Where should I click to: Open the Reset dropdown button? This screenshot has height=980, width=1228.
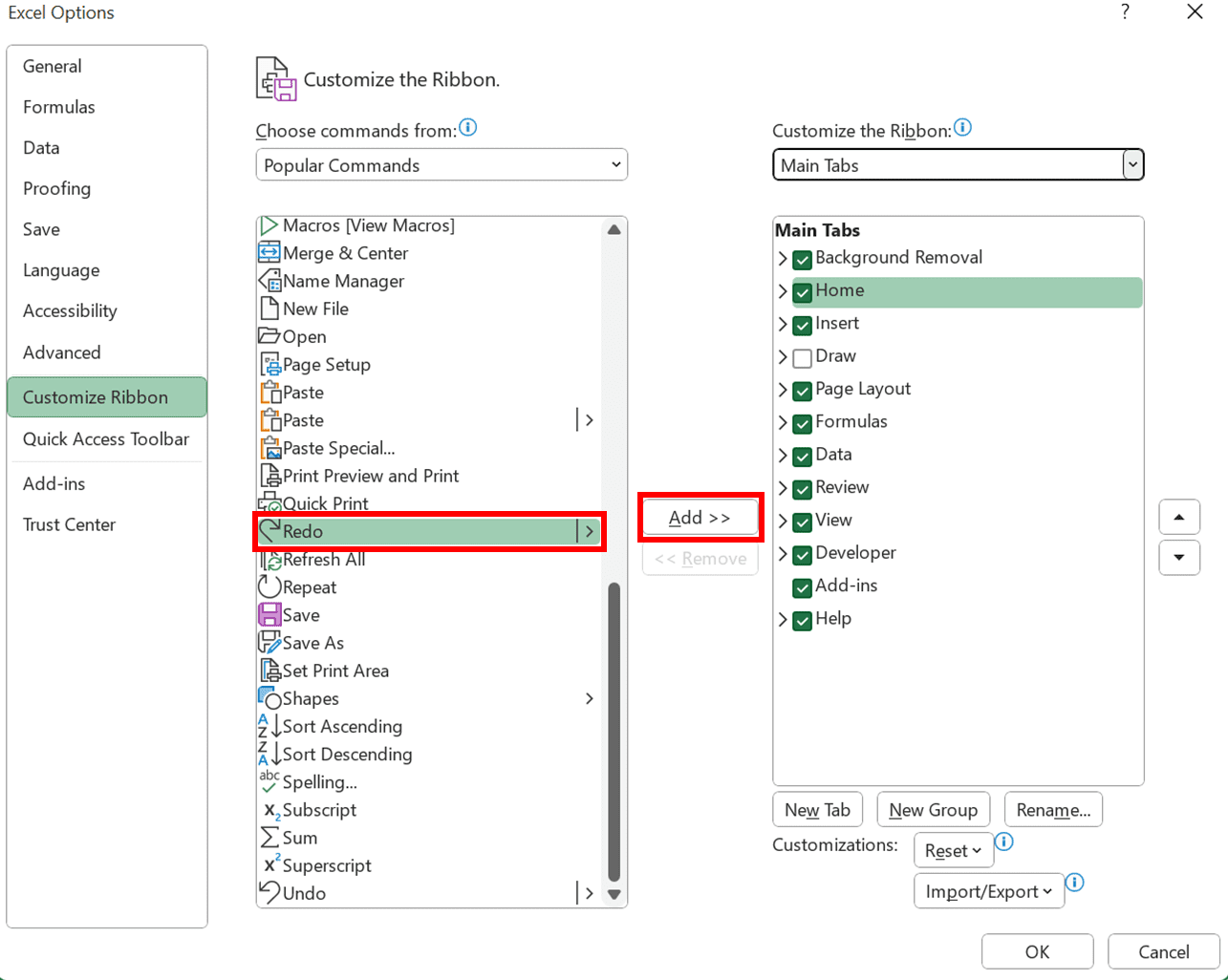(953, 850)
